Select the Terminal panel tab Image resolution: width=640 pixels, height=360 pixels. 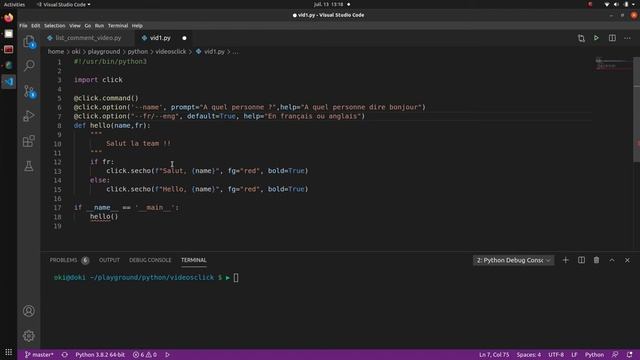pos(193,260)
